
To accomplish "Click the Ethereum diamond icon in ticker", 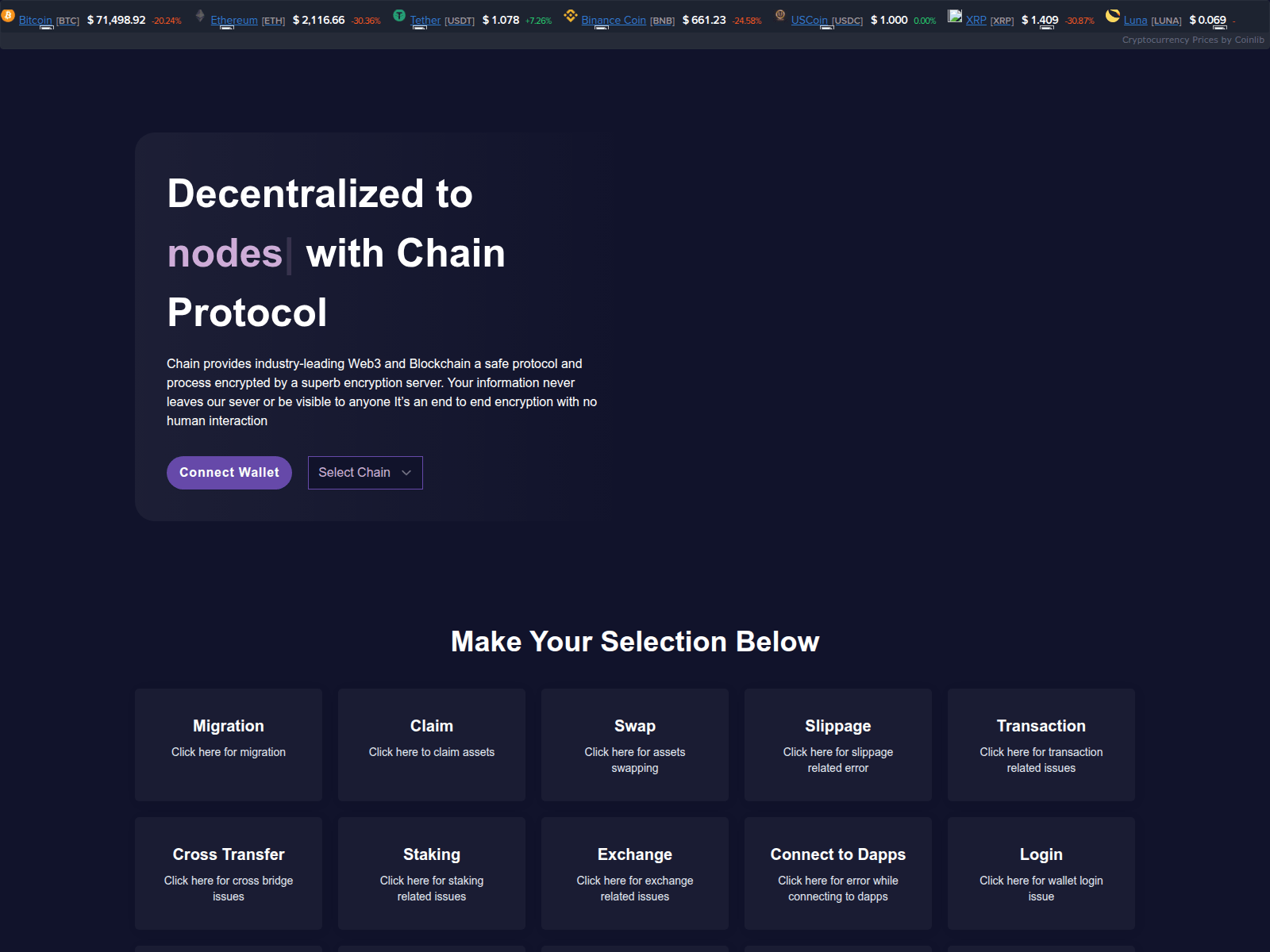I will coord(200,15).
